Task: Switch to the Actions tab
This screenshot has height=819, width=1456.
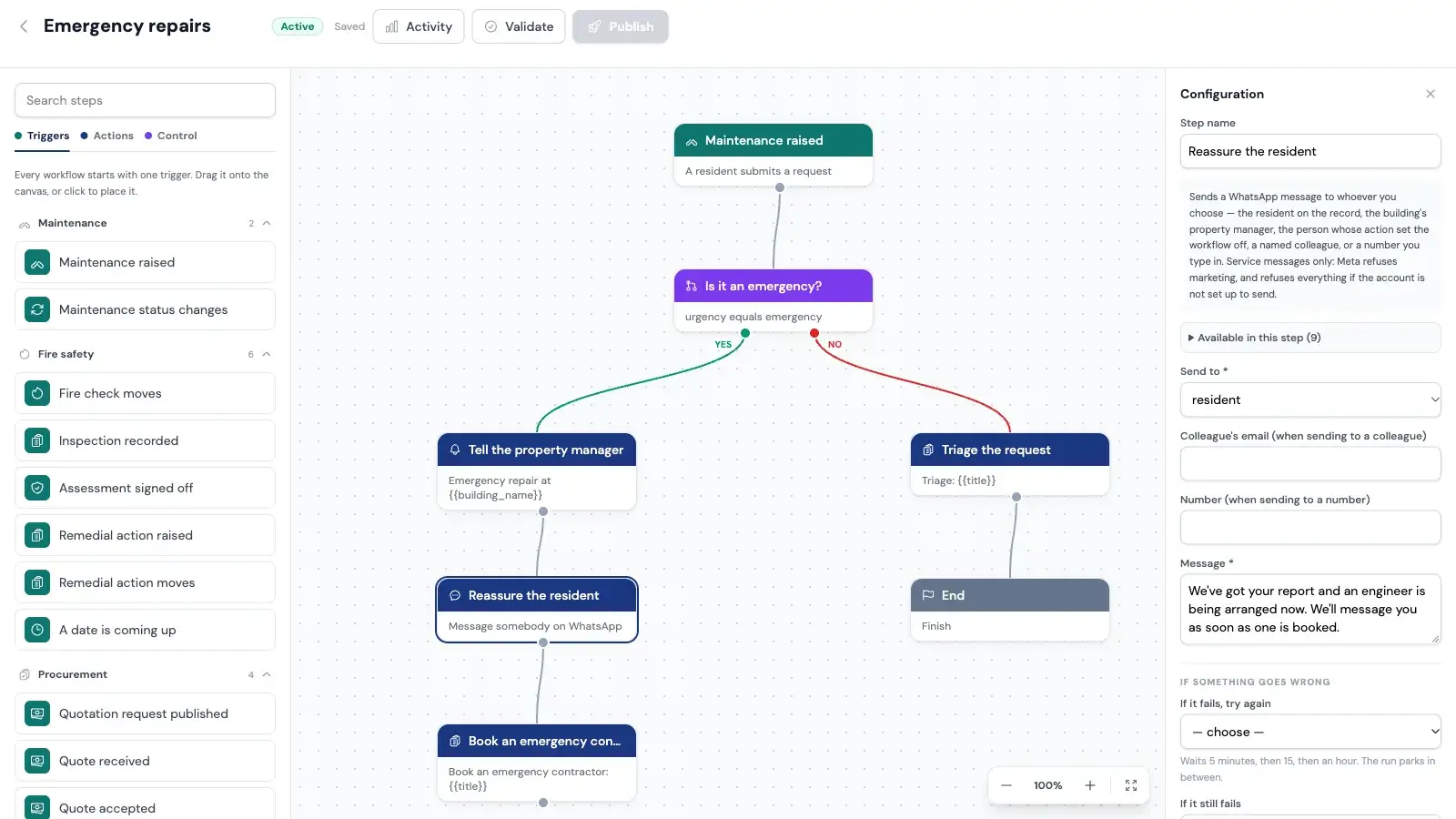Action: [x=107, y=136]
